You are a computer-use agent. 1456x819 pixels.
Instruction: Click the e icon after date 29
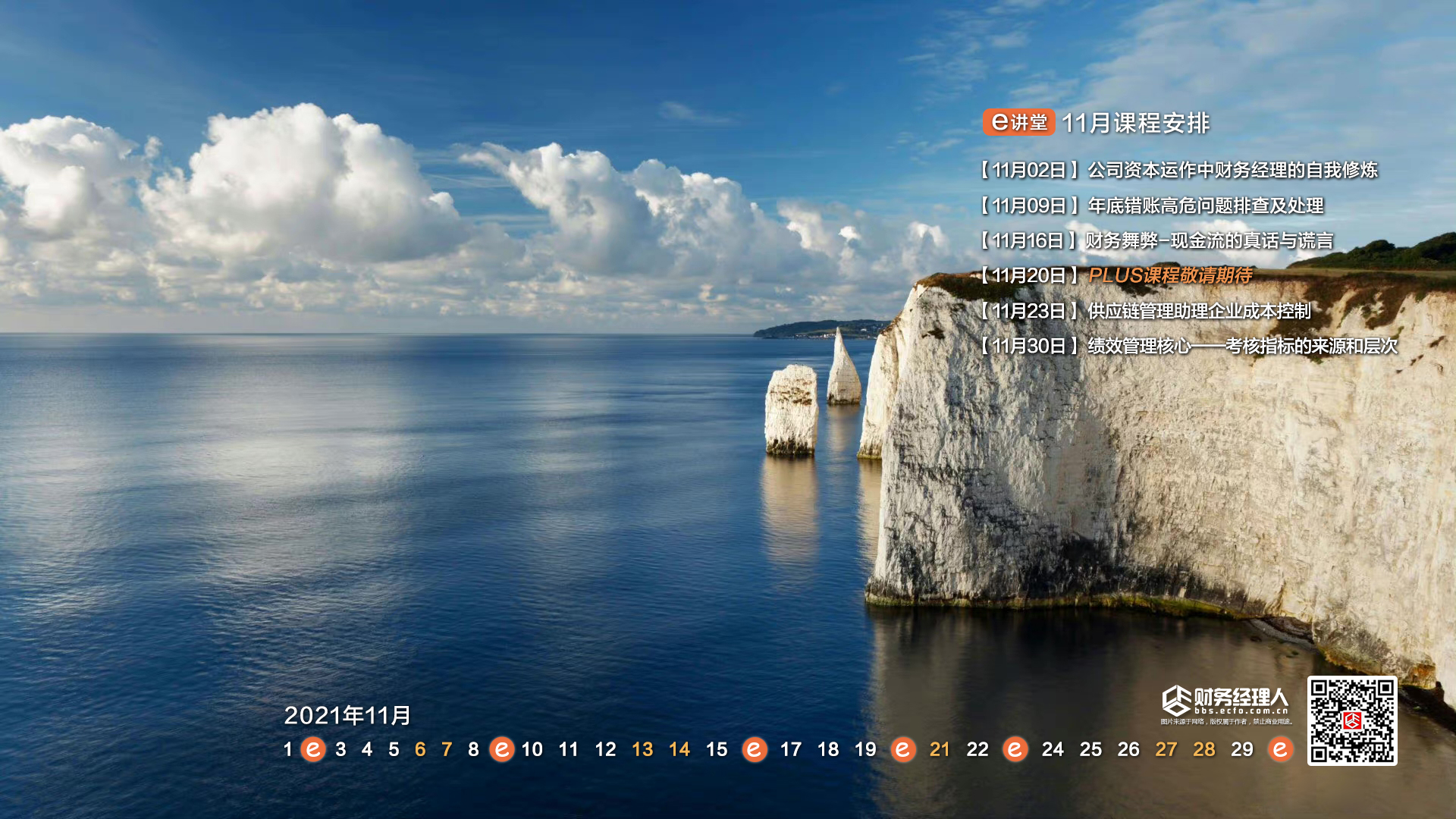click(1280, 749)
